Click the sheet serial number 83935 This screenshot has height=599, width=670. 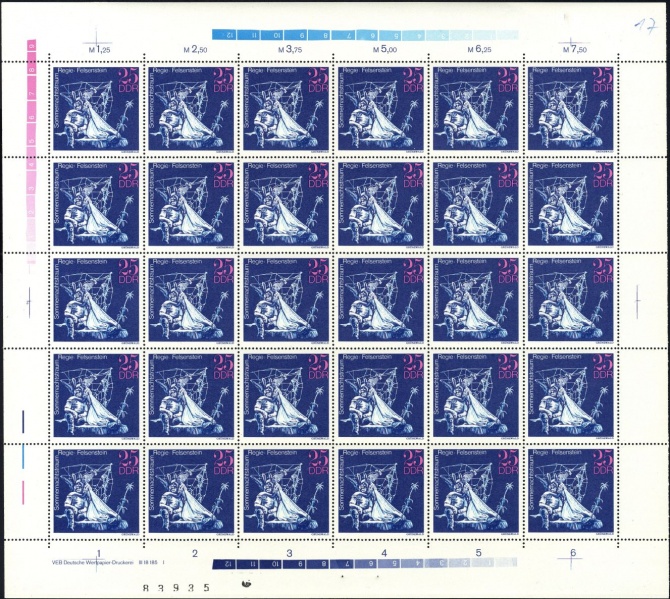coord(176,588)
